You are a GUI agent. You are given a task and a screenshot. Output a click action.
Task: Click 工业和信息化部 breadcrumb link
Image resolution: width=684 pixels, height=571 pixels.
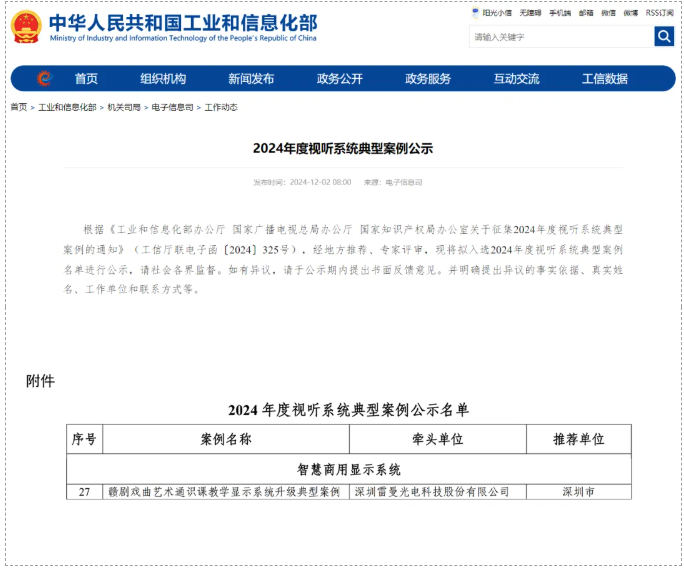(x=67, y=107)
